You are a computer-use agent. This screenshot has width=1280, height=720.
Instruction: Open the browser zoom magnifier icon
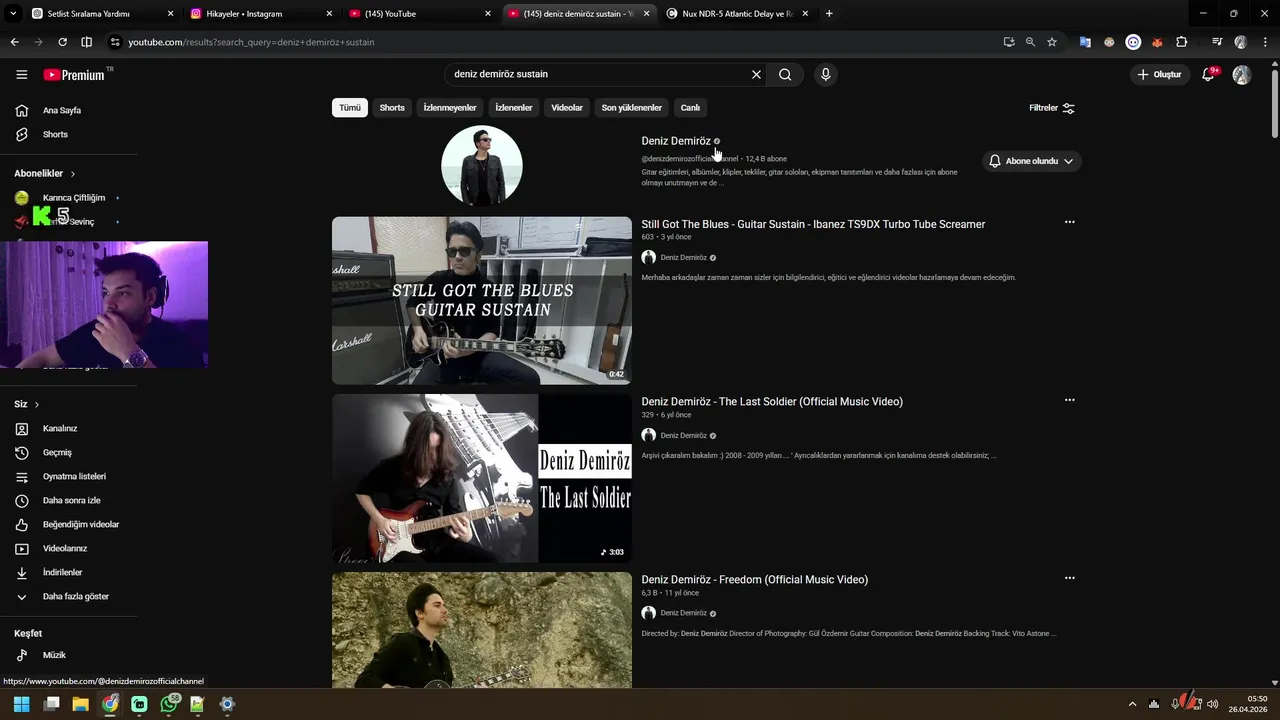[x=1030, y=42]
